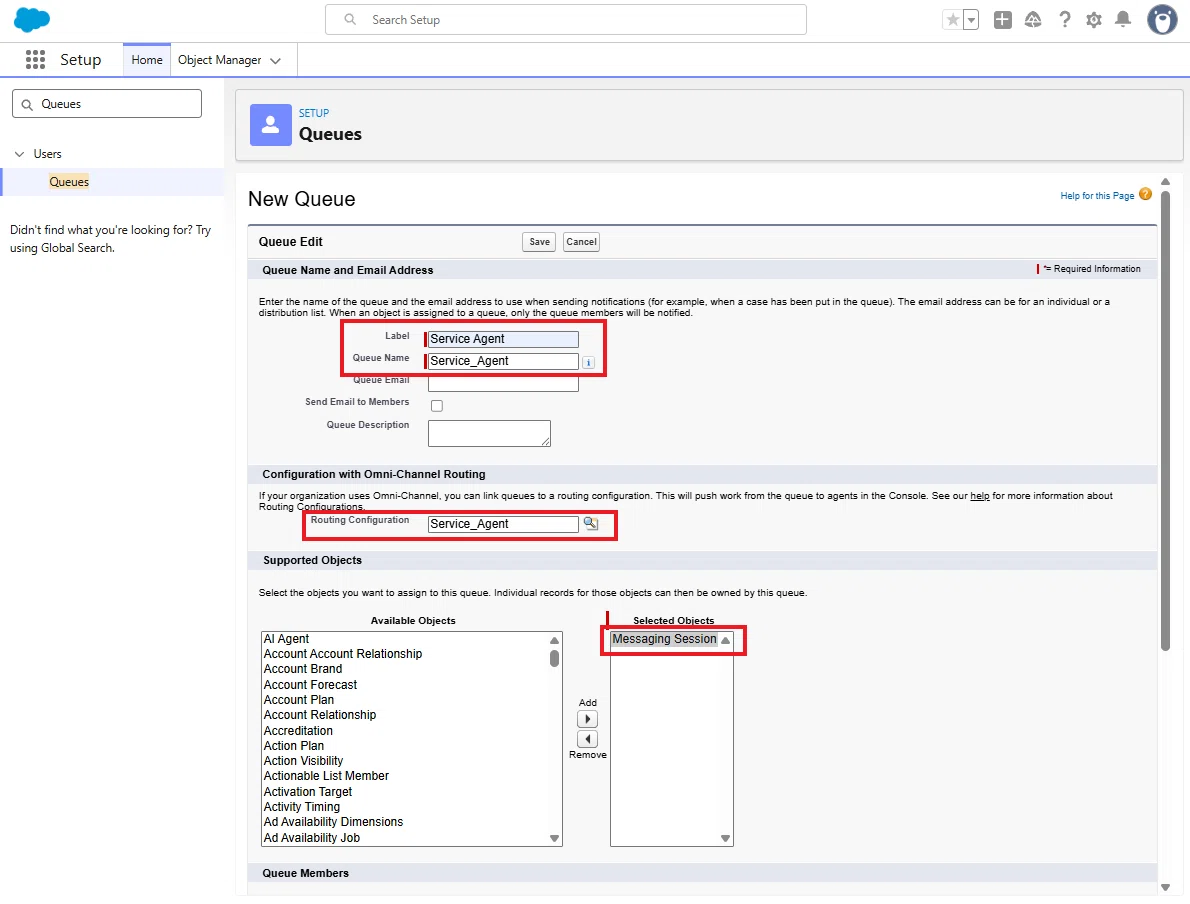Collapse the Users tree section
This screenshot has height=904, width=1190.
20,154
